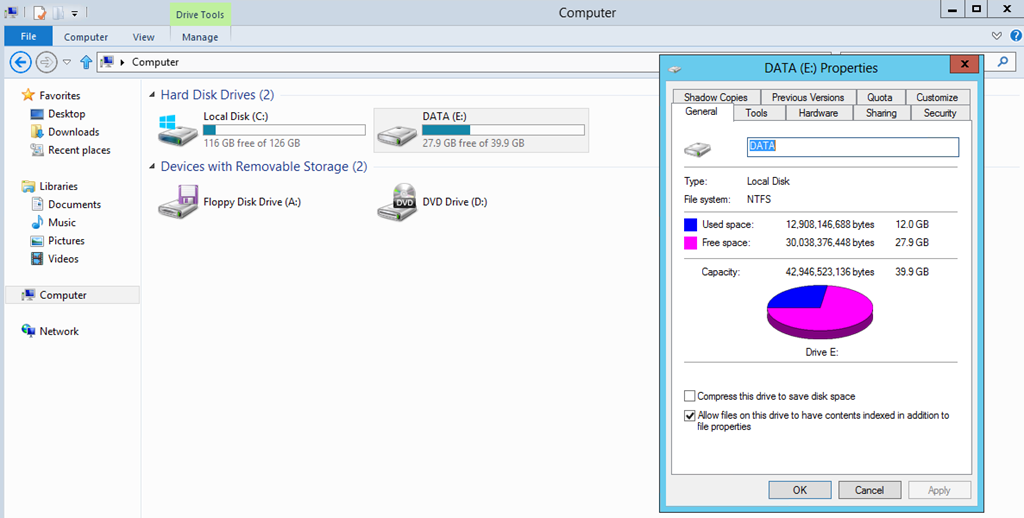Click the Computer icon in the navigation pane
1024x518 pixels.
point(28,295)
